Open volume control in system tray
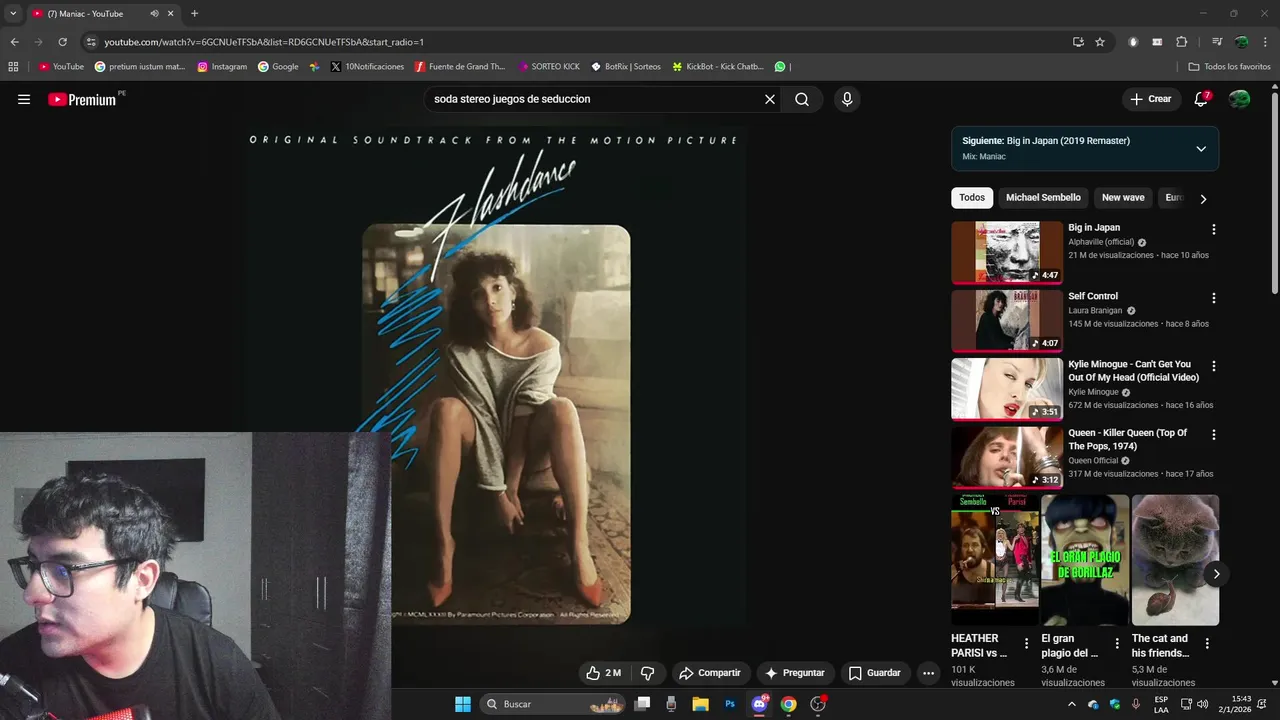The image size is (1280, 720). click(1202, 704)
